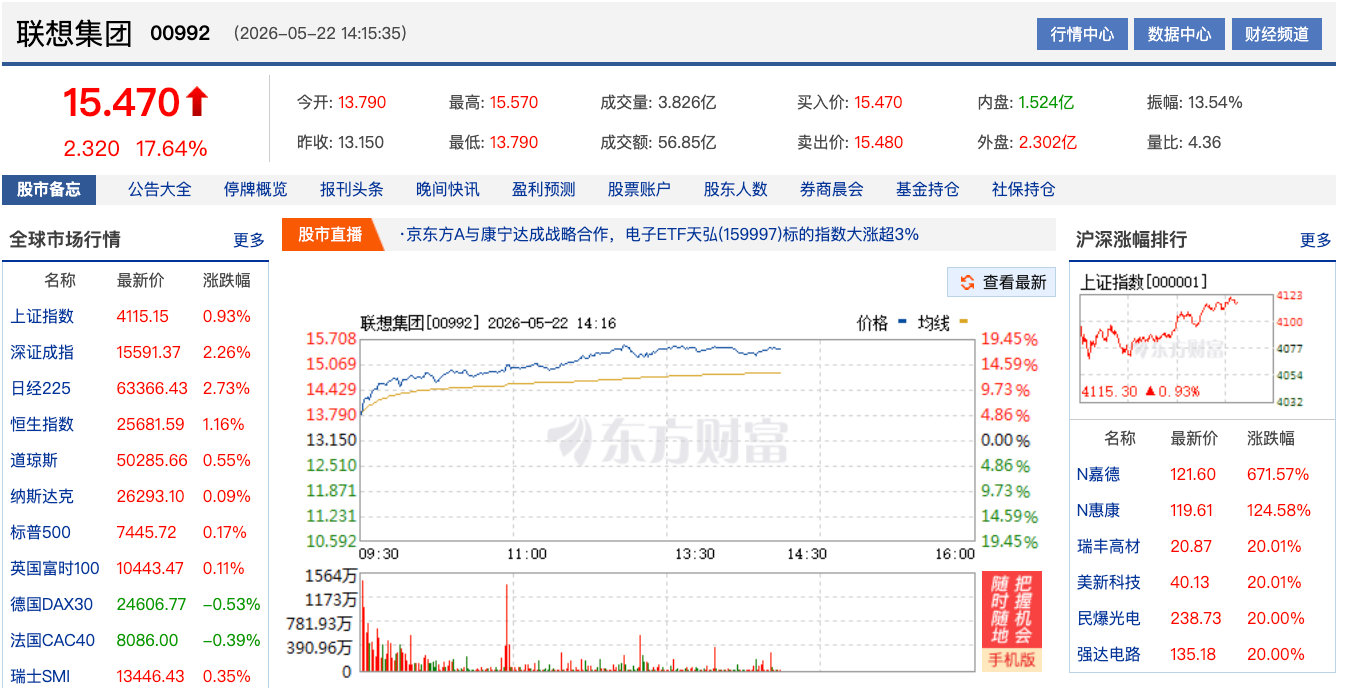Open the 券商晨会 menu item
This screenshot has height=688, width=1372.
832,189
